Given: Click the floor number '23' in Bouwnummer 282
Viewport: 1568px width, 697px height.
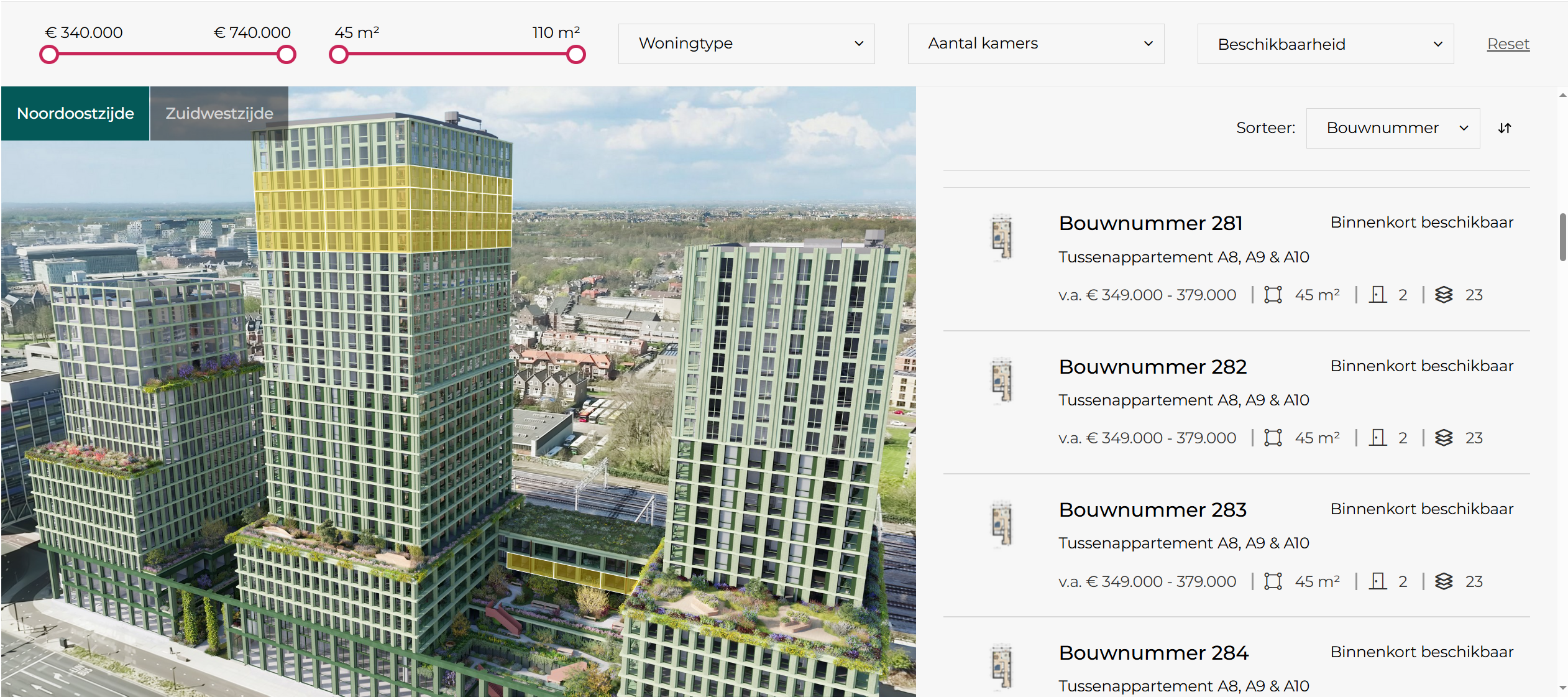Looking at the screenshot, I should 1474,438.
